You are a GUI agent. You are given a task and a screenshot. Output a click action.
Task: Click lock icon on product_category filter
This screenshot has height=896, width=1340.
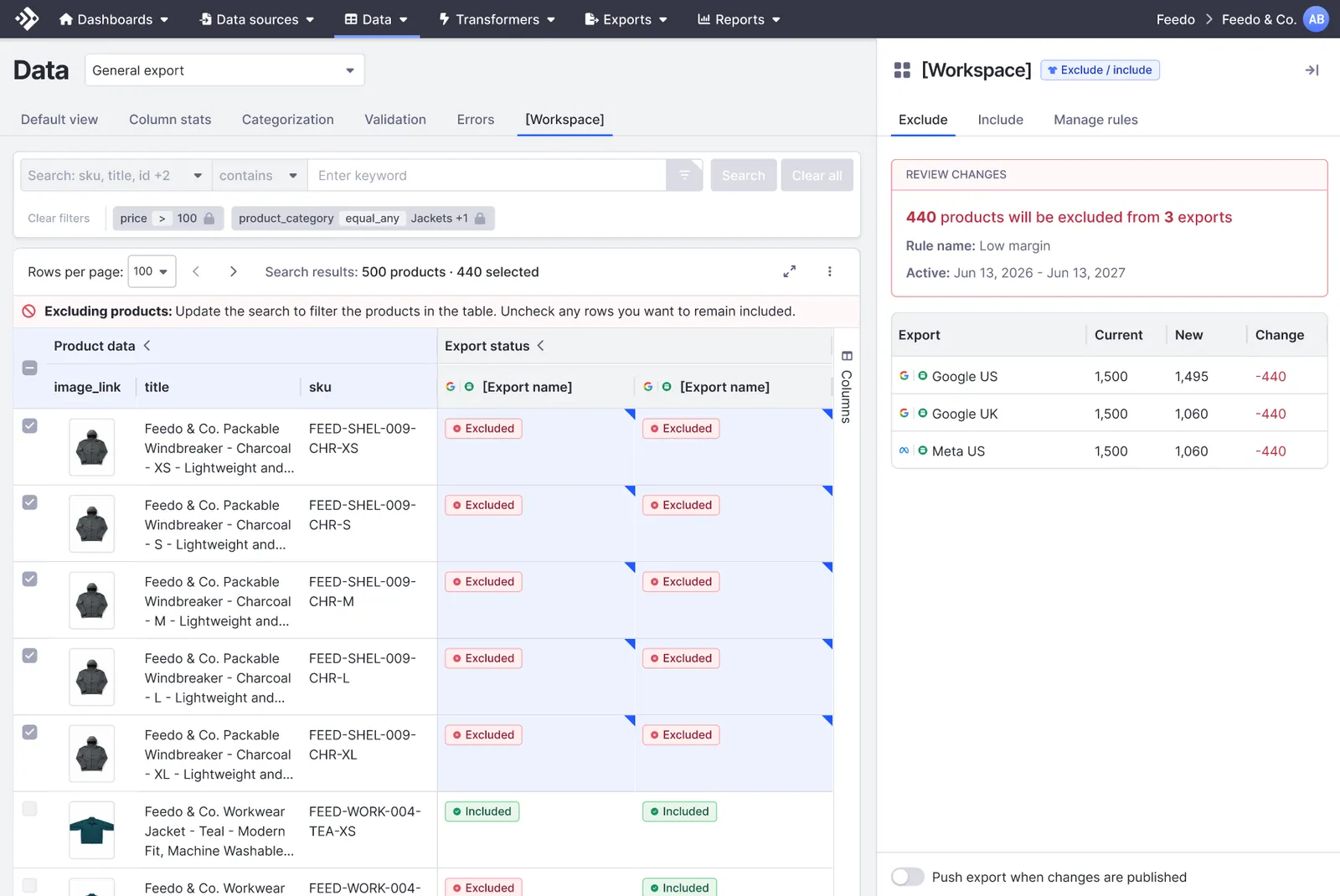pos(480,219)
